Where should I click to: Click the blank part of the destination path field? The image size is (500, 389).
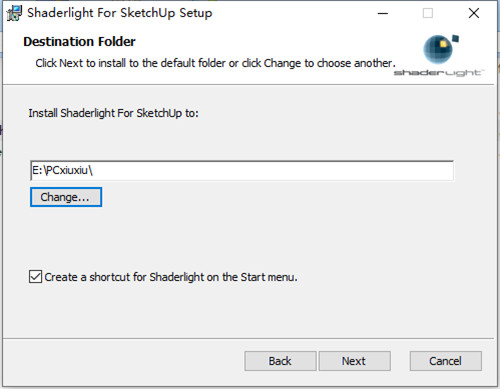point(273,170)
